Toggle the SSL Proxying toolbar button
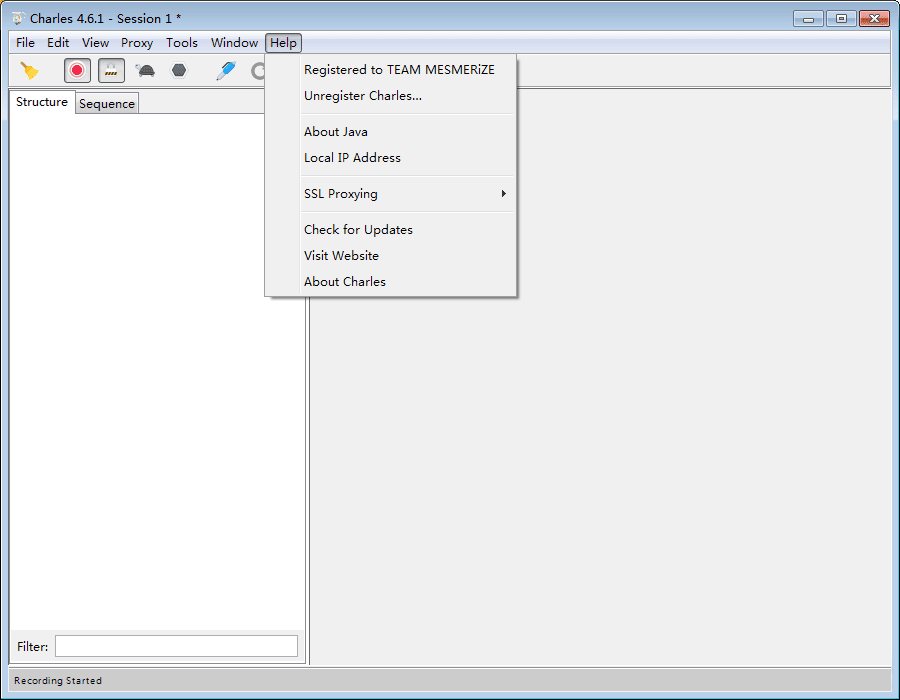Viewport: 900px width, 700px height. (111, 71)
